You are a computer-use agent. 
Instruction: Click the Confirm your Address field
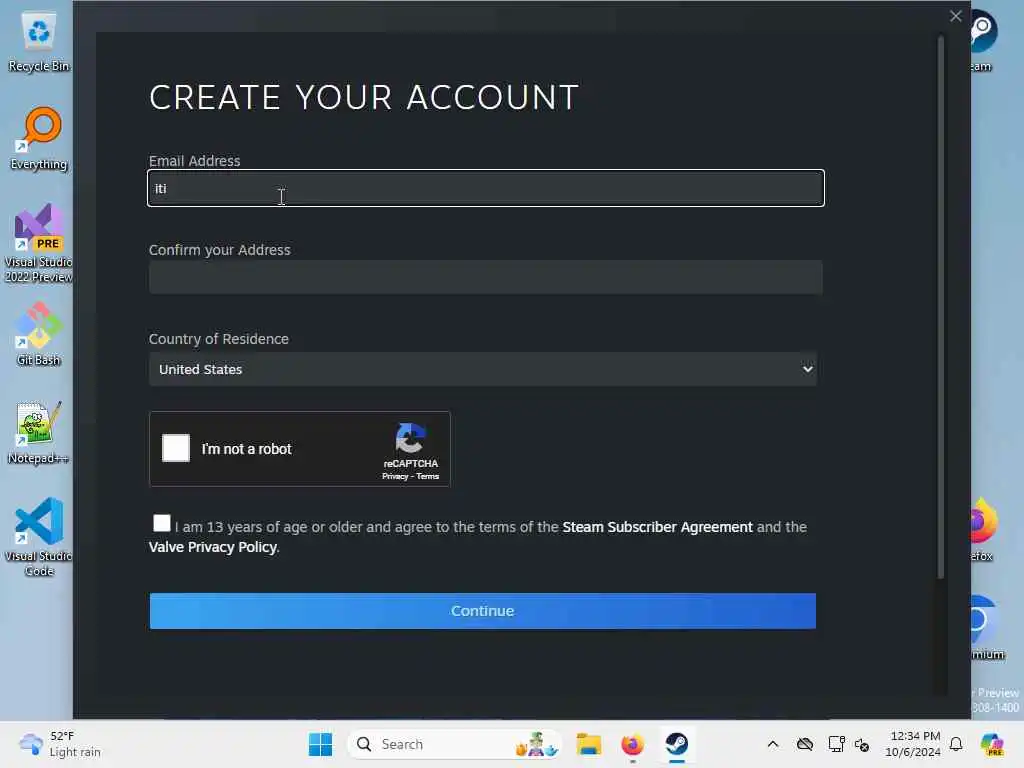pos(486,277)
